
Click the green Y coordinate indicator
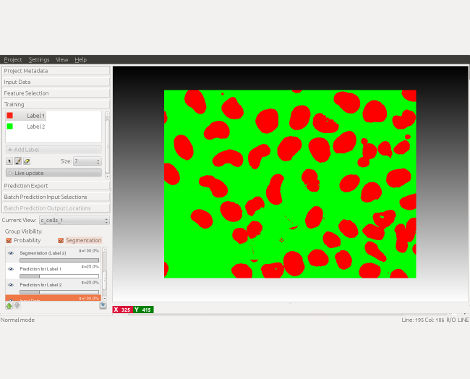[x=143, y=310]
